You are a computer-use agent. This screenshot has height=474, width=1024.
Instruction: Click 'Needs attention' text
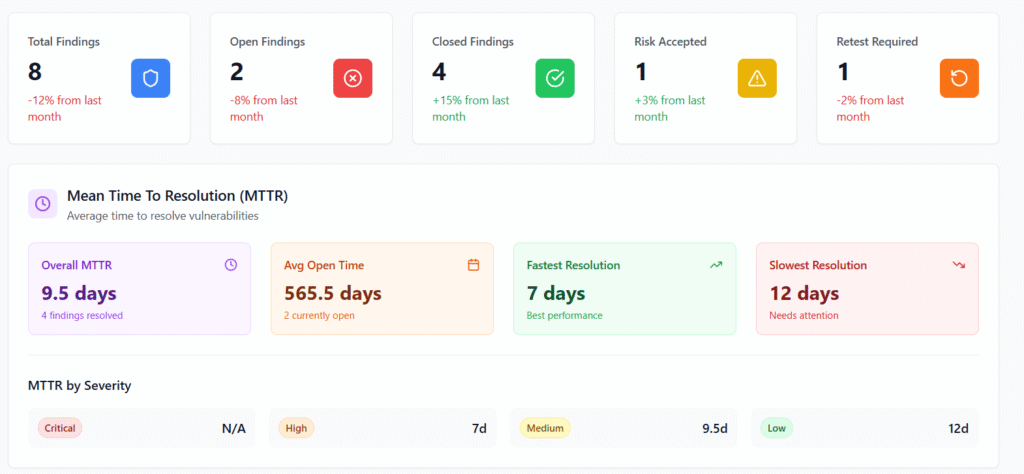click(x=804, y=315)
